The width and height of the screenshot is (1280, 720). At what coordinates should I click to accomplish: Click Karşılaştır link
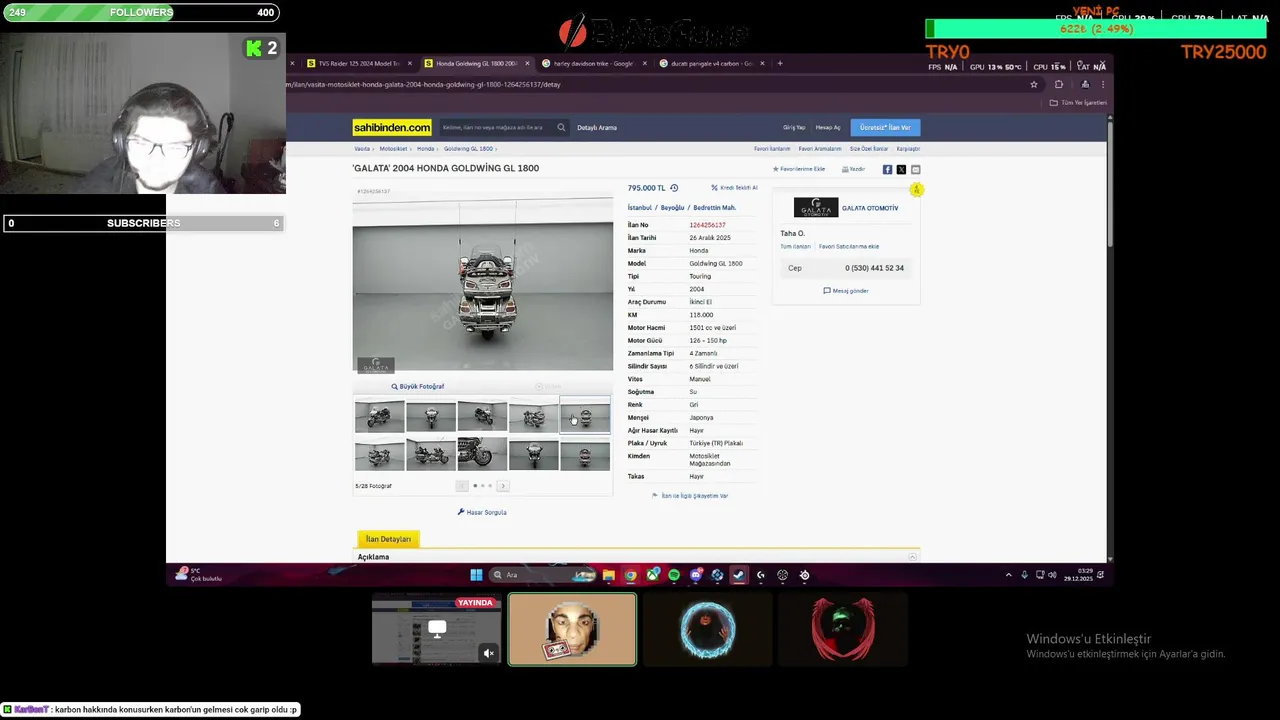point(908,149)
